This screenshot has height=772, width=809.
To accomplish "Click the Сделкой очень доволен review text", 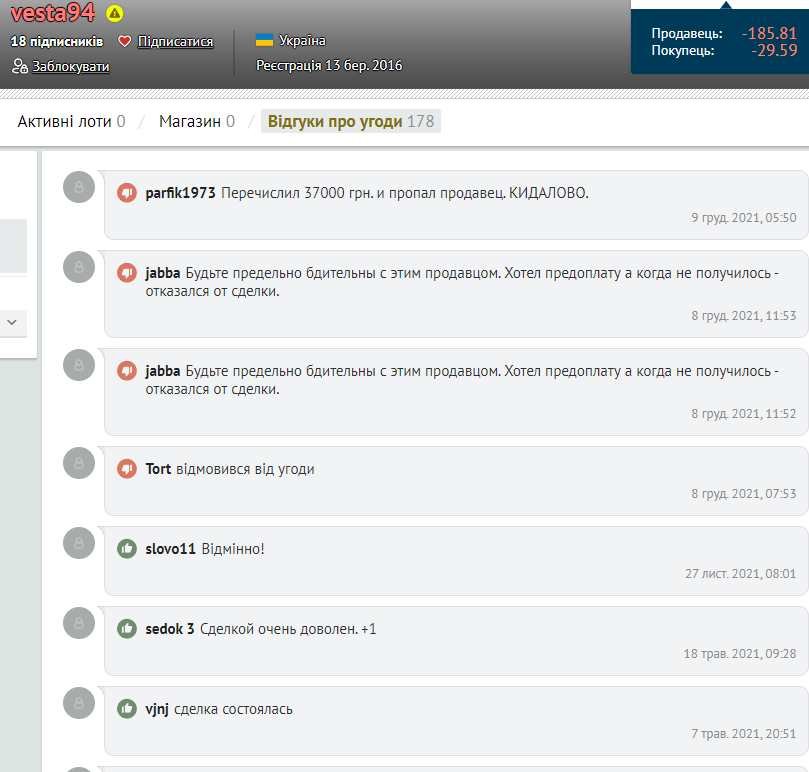I will pyautogui.click(x=288, y=629).
